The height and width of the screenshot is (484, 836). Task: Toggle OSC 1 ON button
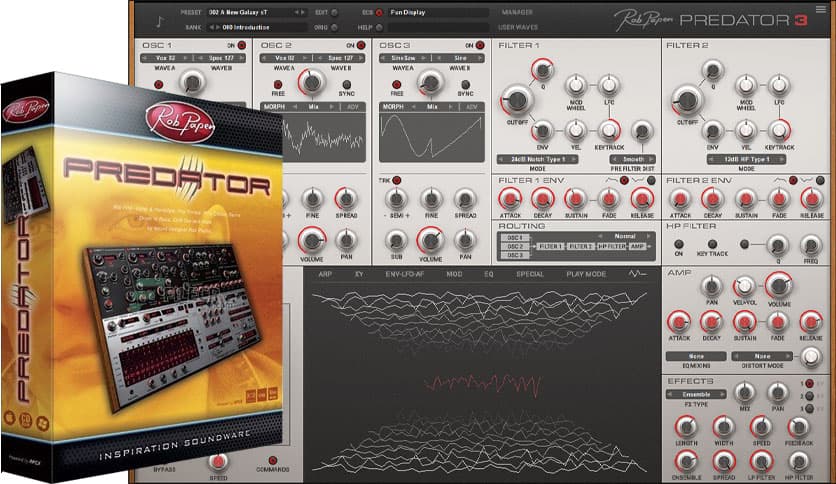pyautogui.click(x=242, y=45)
